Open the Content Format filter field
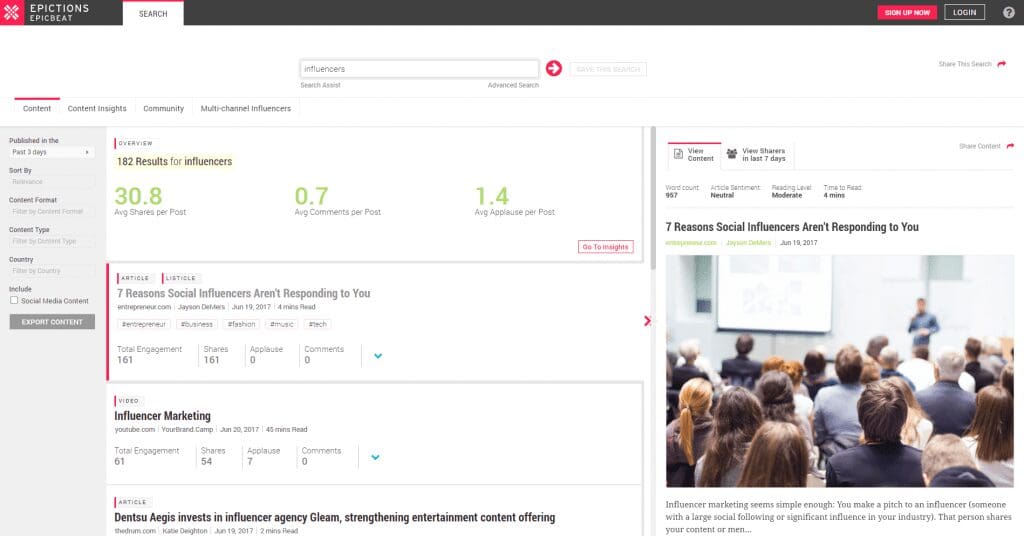1024x536 pixels. click(52, 212)
